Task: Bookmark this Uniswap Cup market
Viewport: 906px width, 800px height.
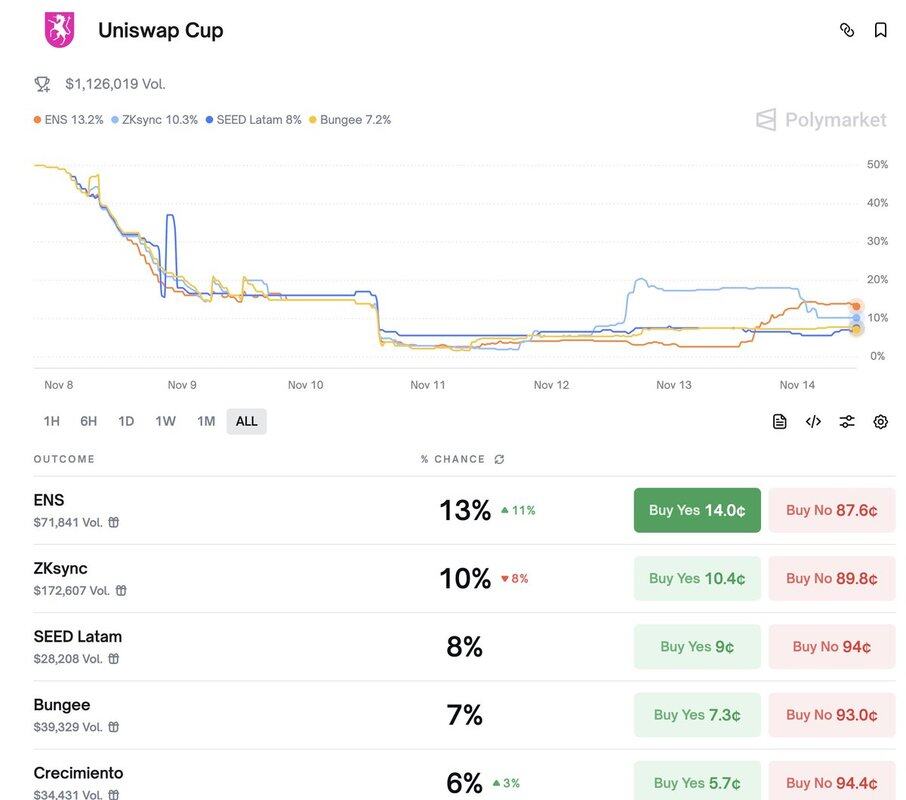Action: pos(881,30)
